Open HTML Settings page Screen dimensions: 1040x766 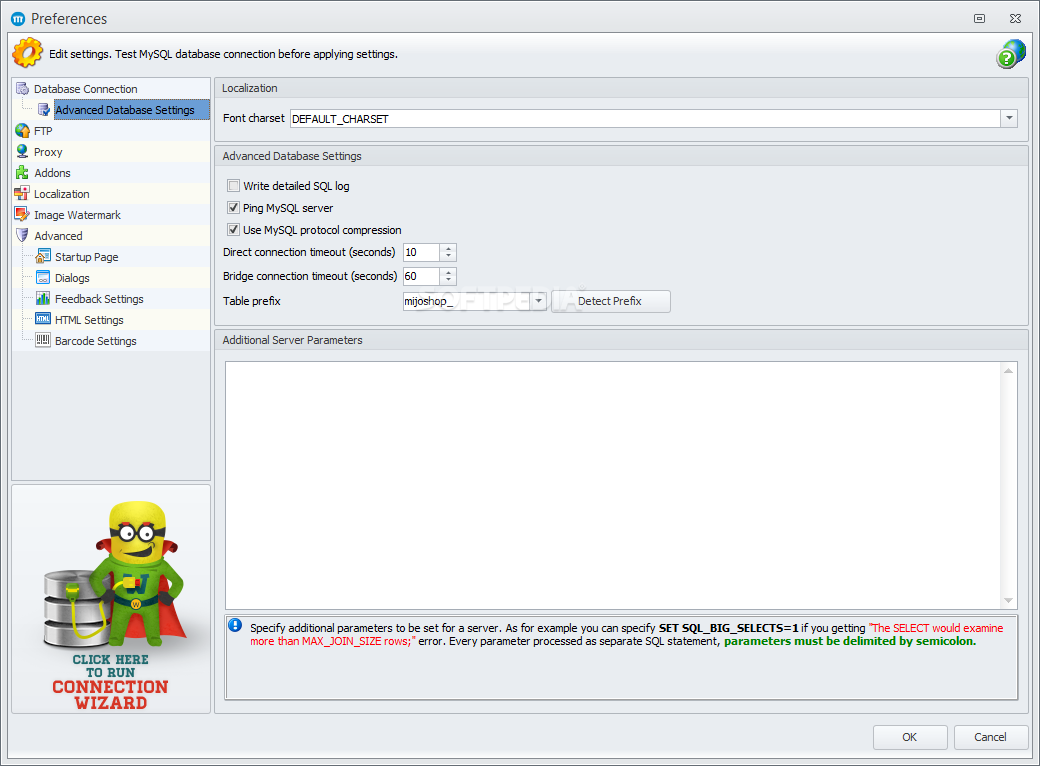pos(89,320)
